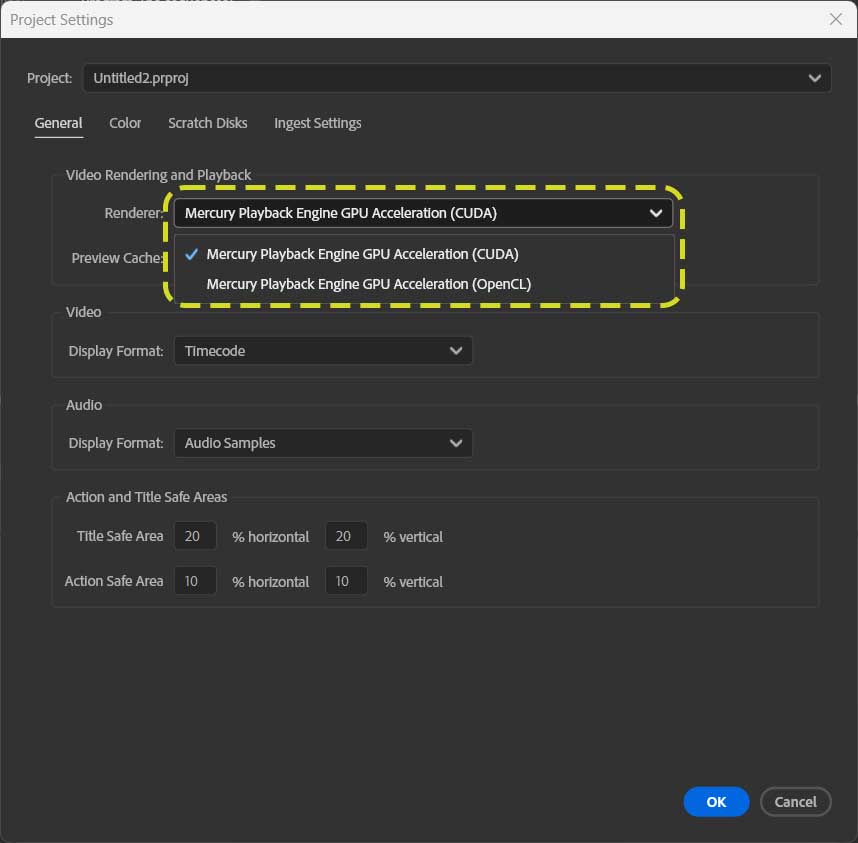Click the Action Safe Area horizontal percentage field
The width and height of the screenshot is (858, 843).
point(194,581)
